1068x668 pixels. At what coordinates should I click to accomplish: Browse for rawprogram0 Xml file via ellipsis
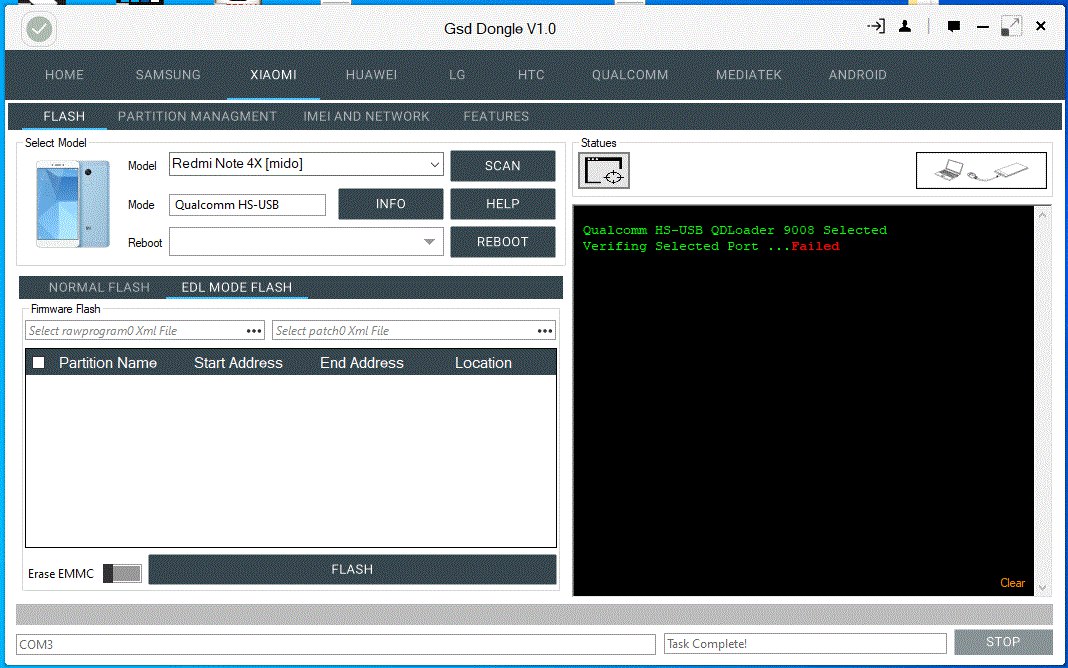point(254,331)
